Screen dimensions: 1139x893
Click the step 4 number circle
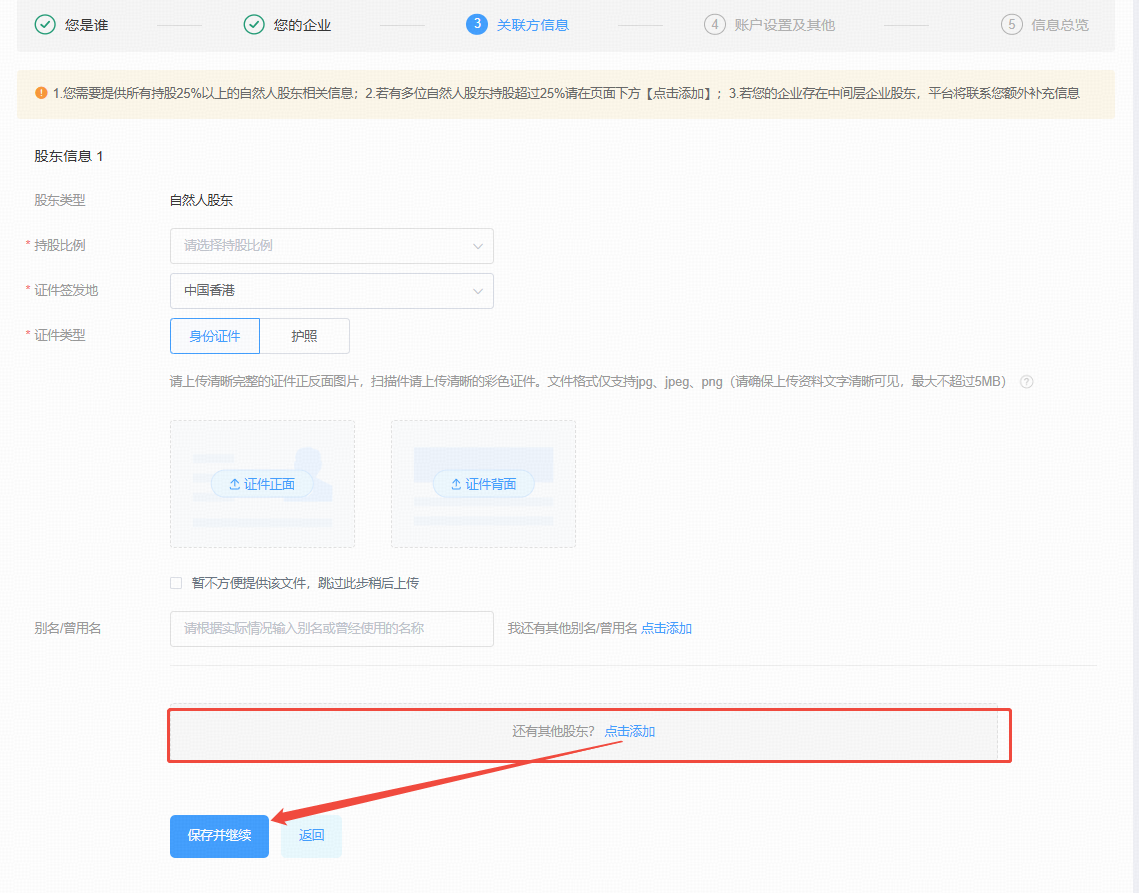714,24
